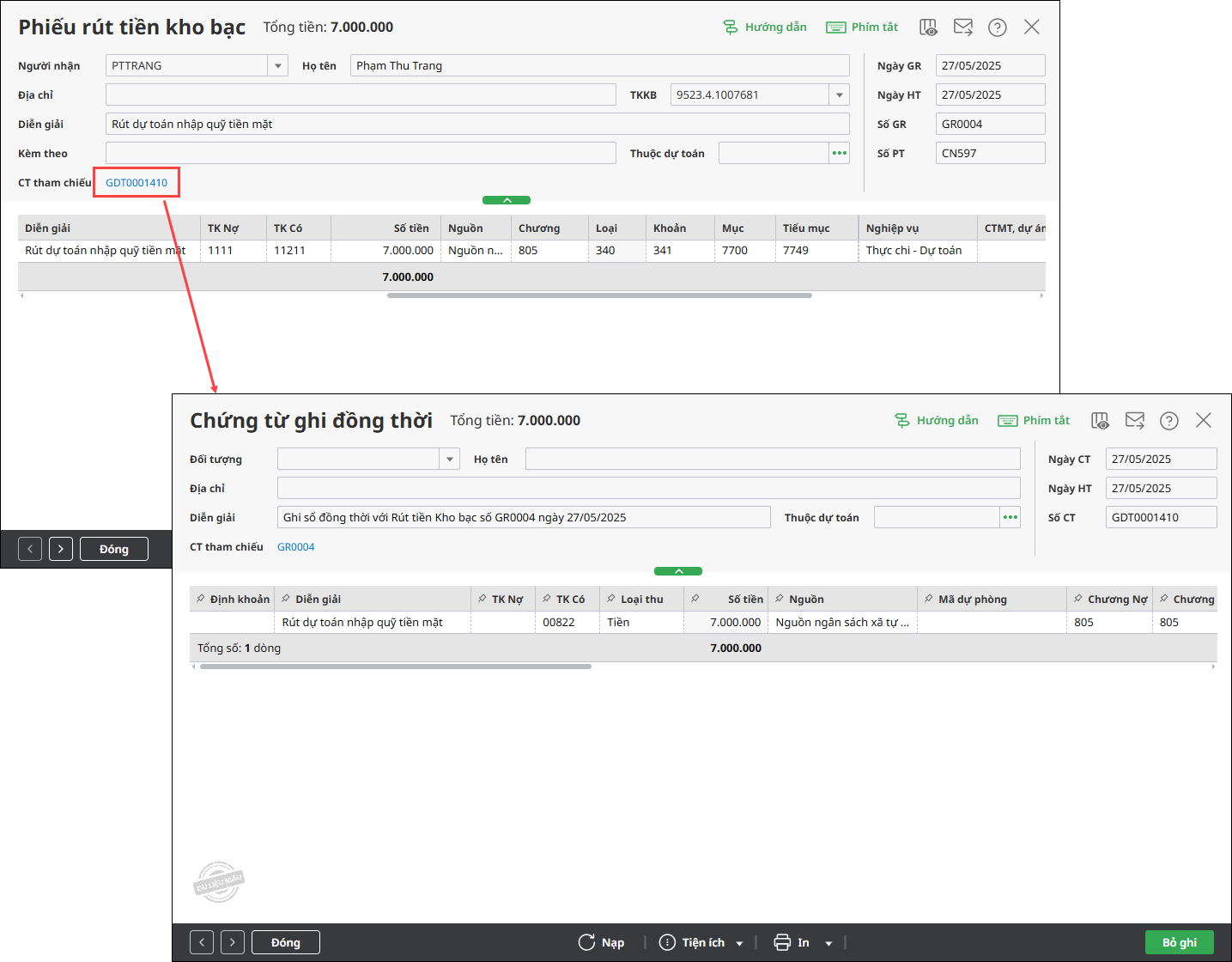Pin the Định khoản column
The image size is (1232, 962).
tap(200, 599)
